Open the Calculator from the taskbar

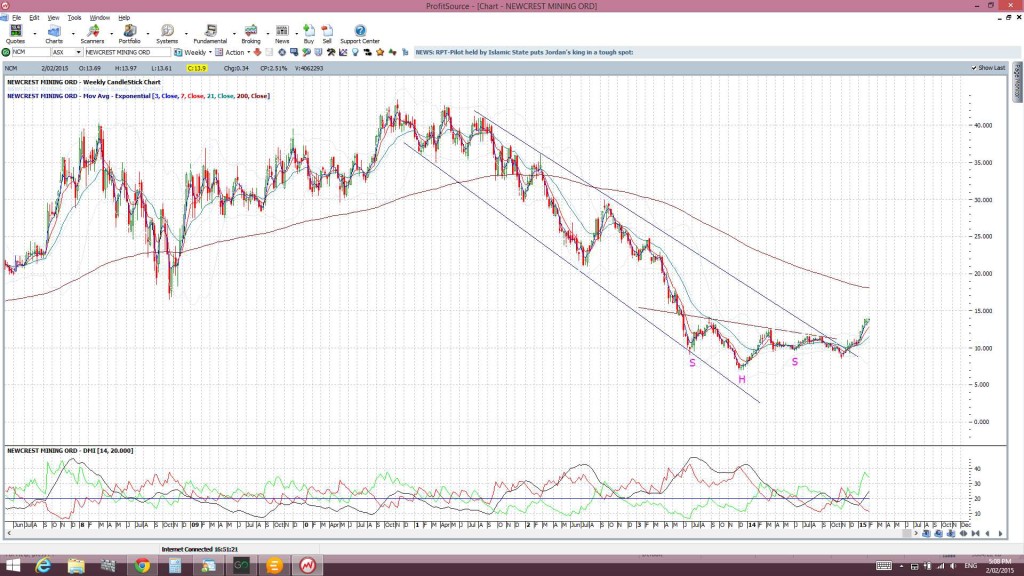pos(175,566)
